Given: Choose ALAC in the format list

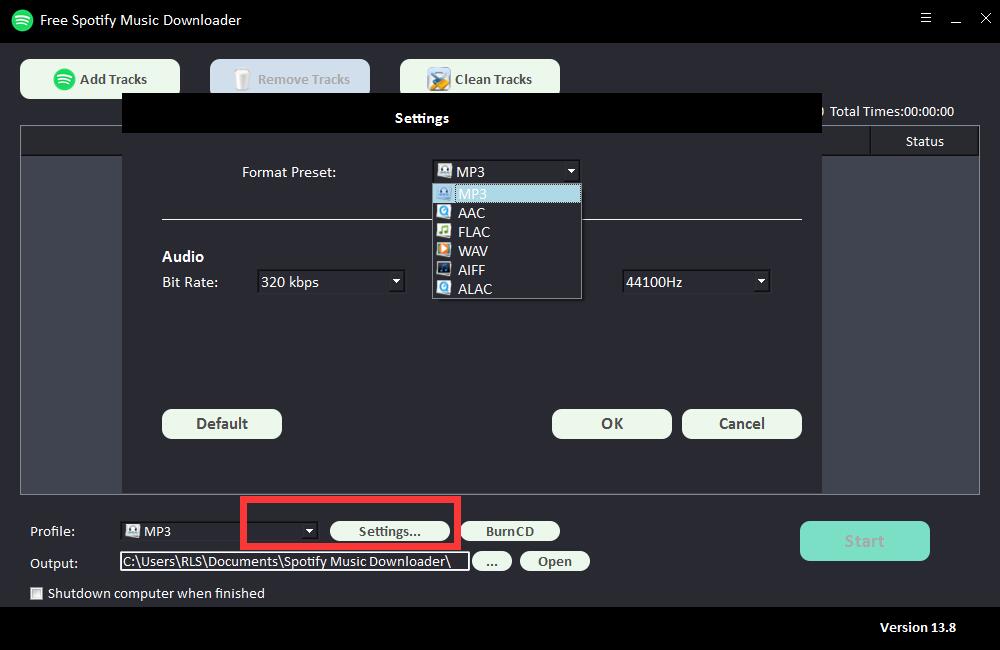Looking at the screenshot, I should 475,289.
